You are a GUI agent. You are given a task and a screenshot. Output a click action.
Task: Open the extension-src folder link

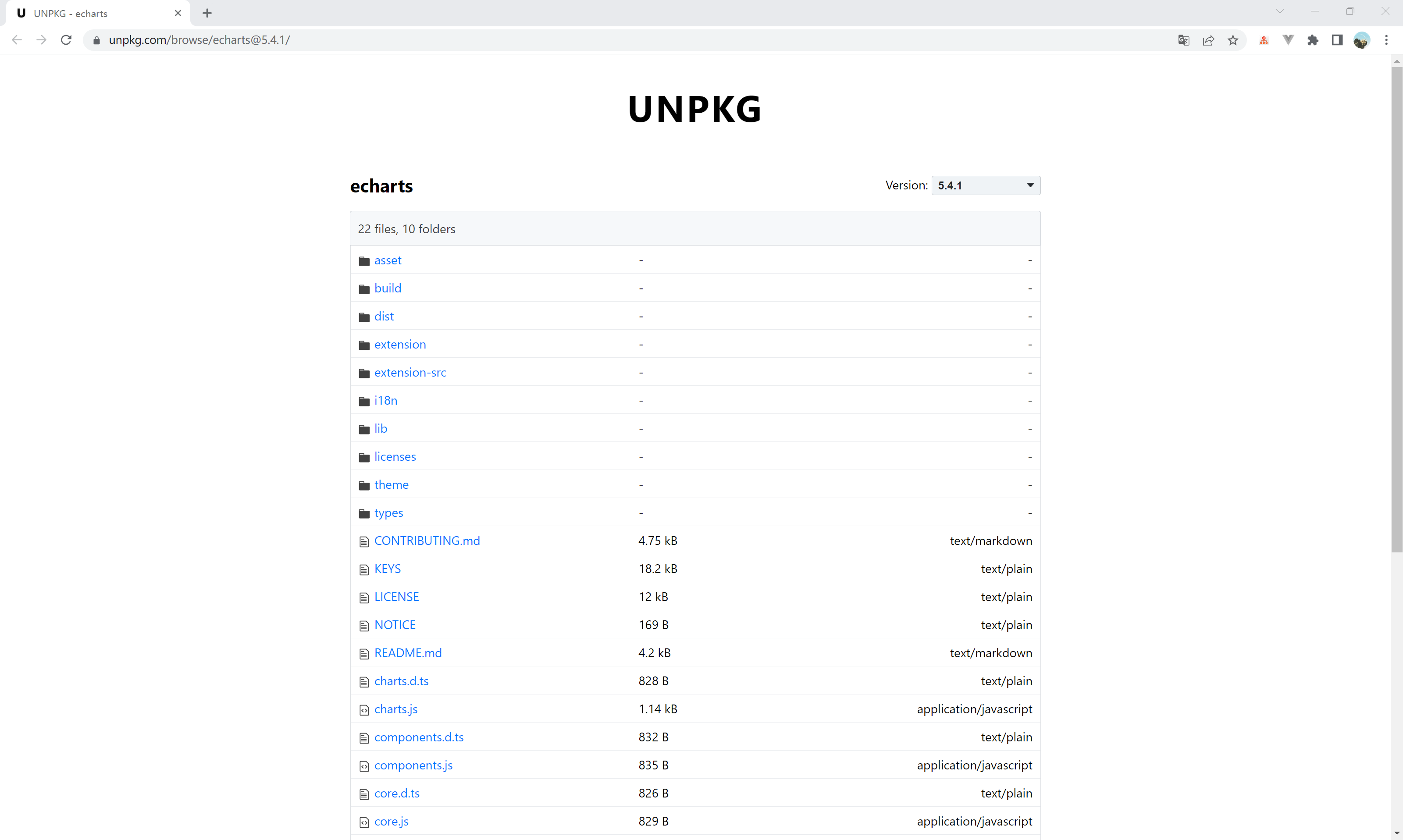(410, 373)
